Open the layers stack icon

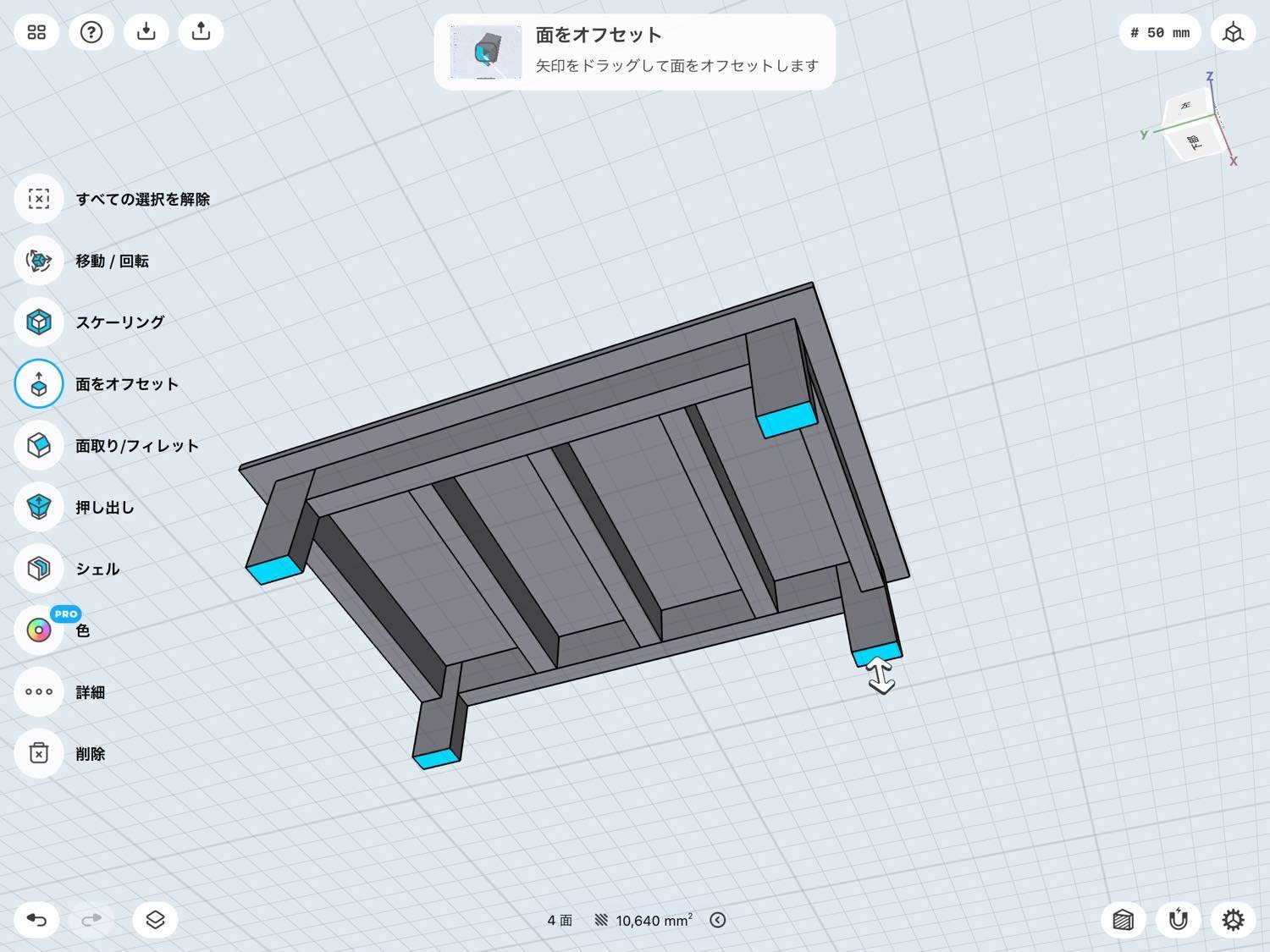tap(155, 920)
